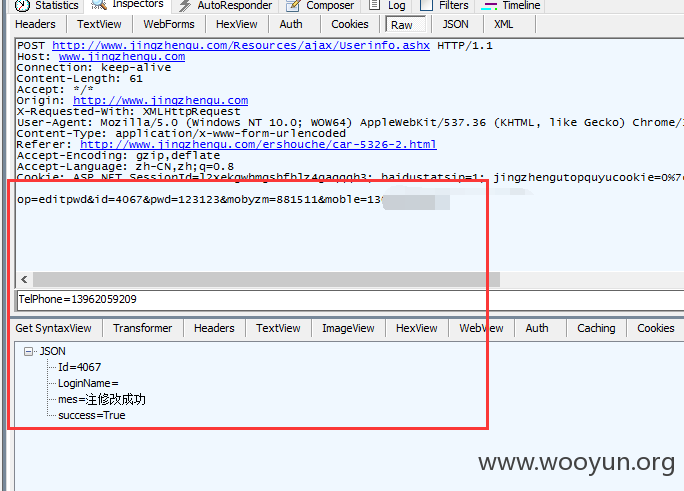Click the left scroll arrow of horizontal scrollbar
684x491 pixels.
(x=24, y=280)
